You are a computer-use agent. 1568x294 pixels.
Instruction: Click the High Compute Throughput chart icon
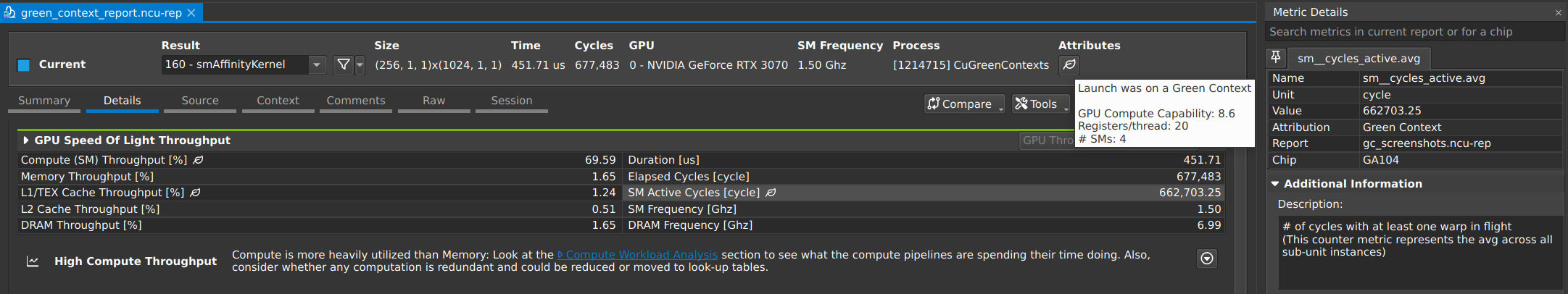33,261
